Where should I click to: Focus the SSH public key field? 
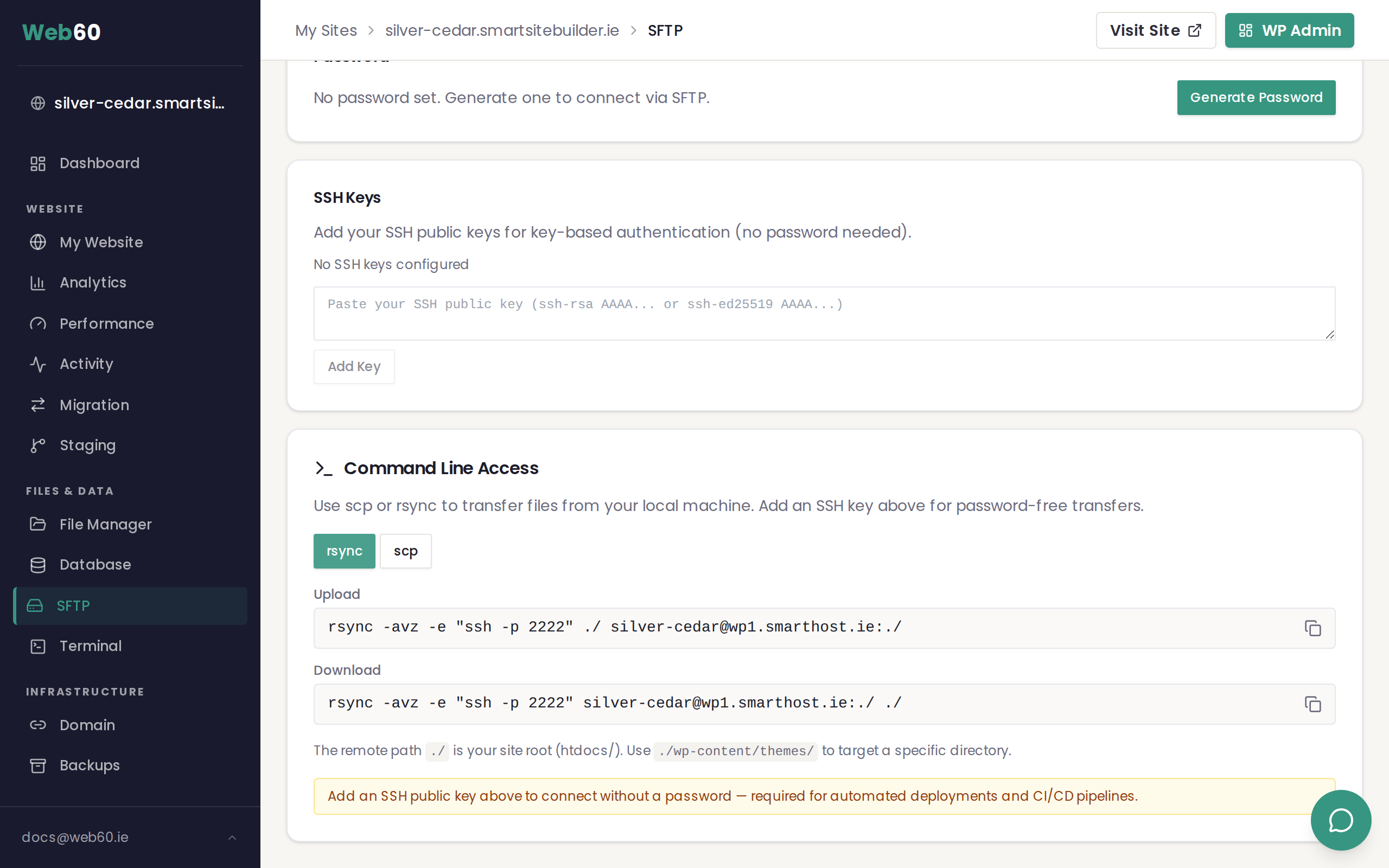click(824, 313)
